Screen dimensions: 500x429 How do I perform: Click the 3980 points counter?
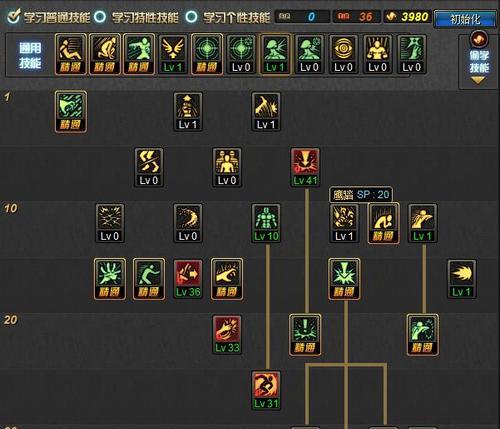click(407, 17)
